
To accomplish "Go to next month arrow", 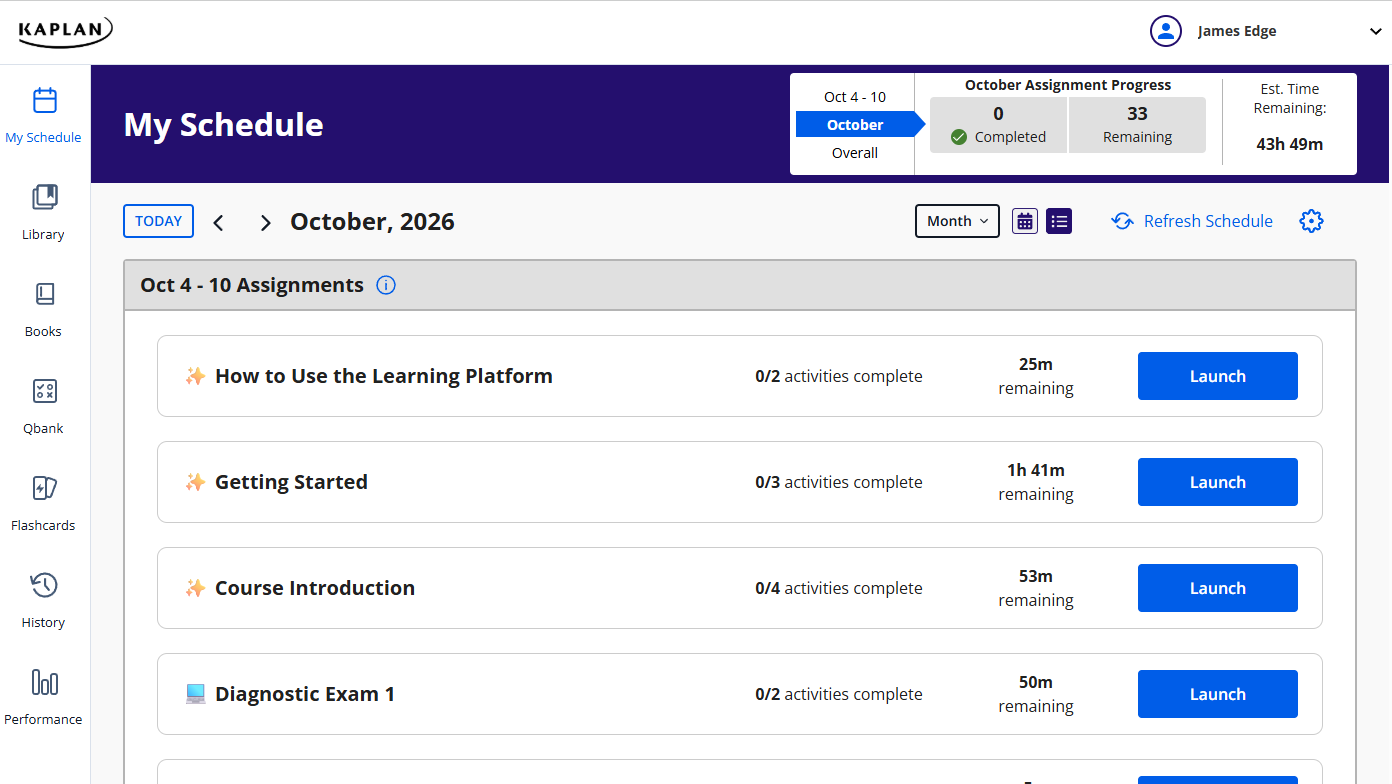I will click(x=265, y=222).
